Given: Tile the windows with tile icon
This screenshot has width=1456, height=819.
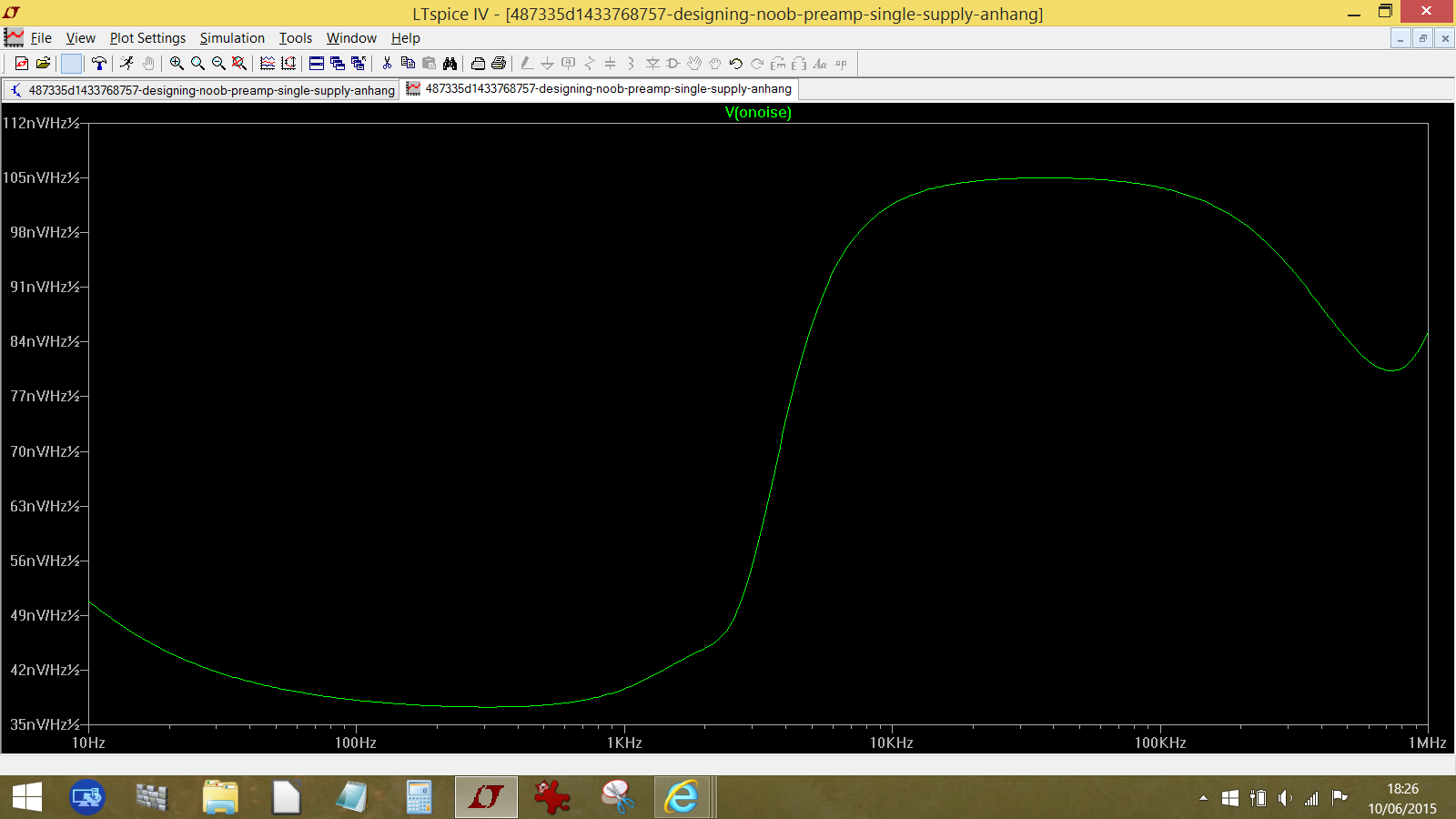Looking at the screenshot, I should coord(317,64).
